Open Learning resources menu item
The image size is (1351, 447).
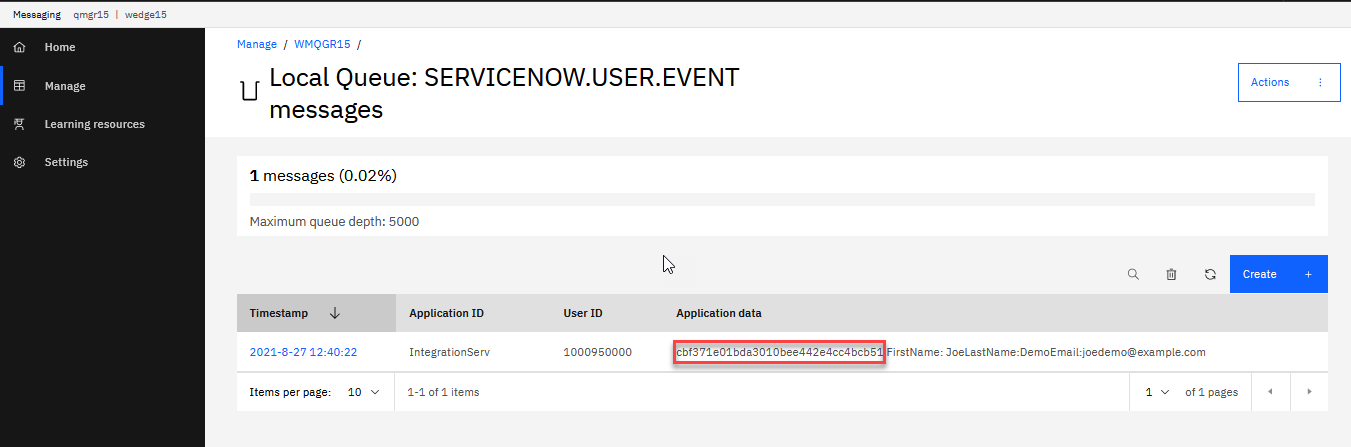94,124
